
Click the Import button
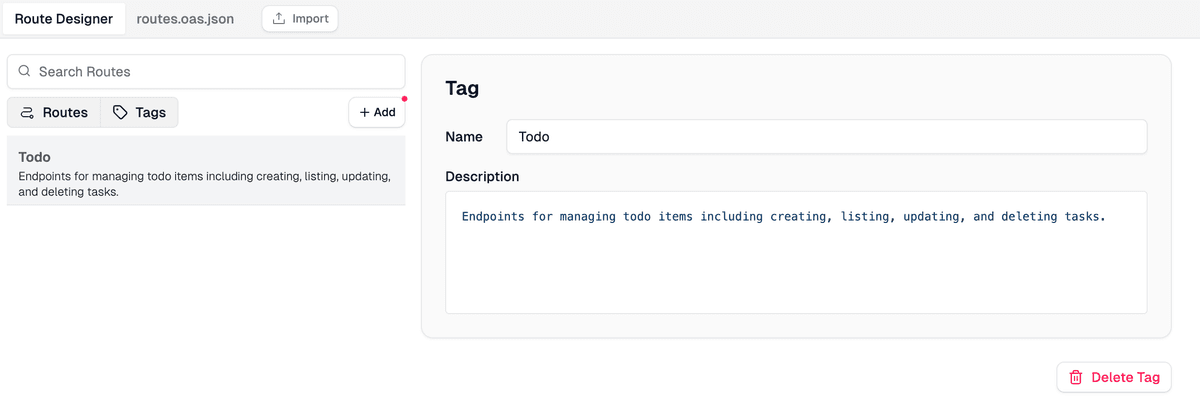300,19
